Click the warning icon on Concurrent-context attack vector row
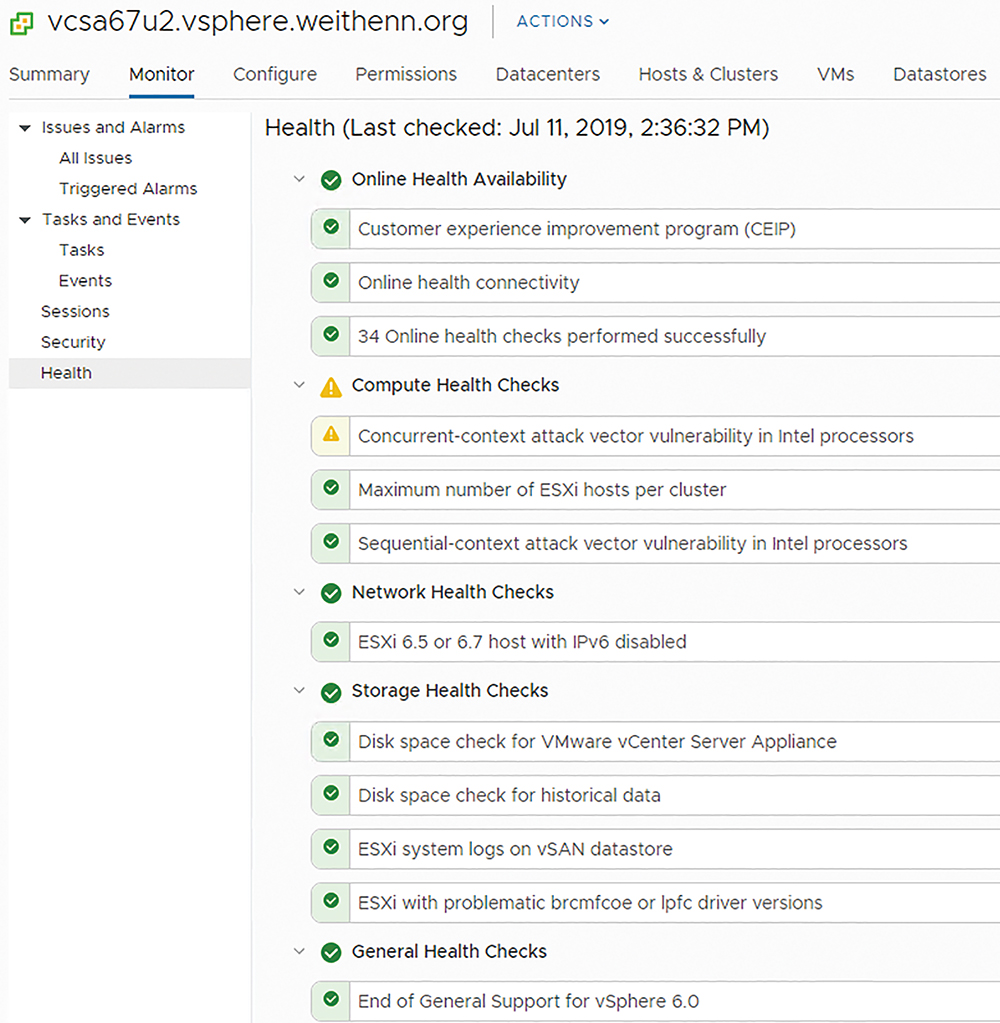The image size is (1000, 1023). (x=331, y=434)
